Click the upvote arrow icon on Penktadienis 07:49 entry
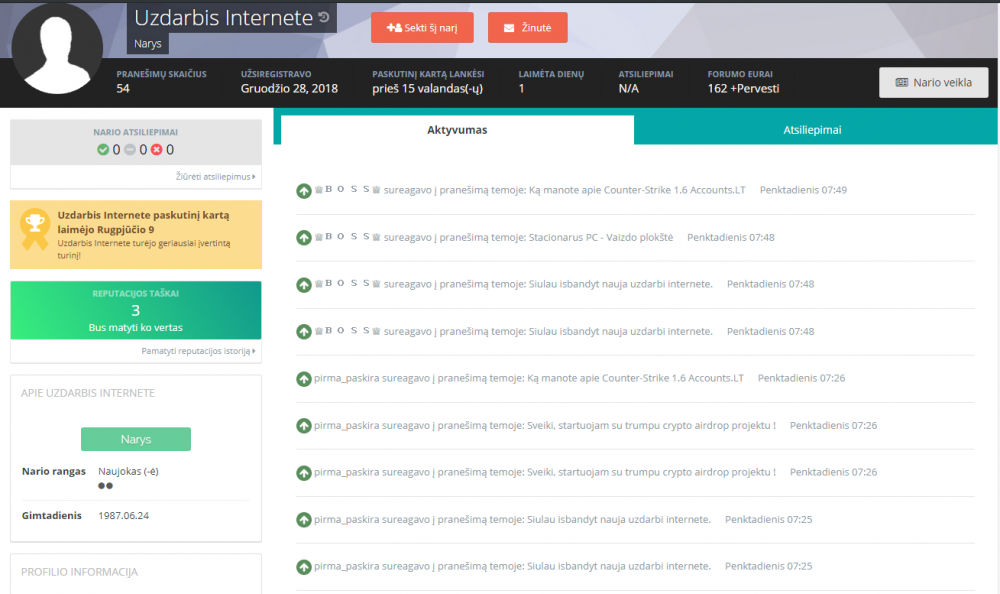 click(304, 191)
